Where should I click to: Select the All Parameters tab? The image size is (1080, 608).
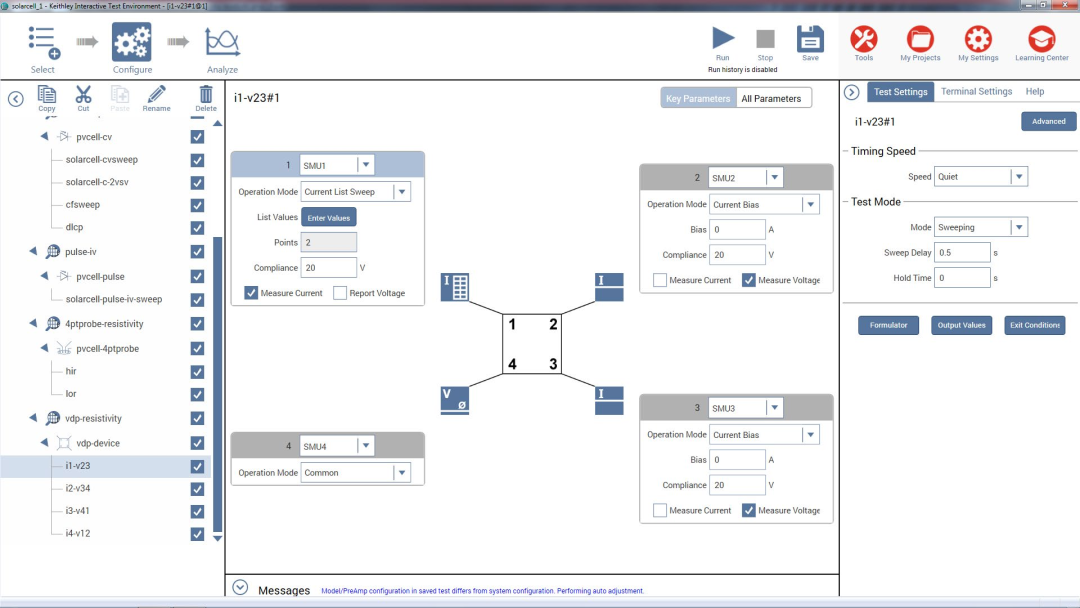[x=771, y=98]
